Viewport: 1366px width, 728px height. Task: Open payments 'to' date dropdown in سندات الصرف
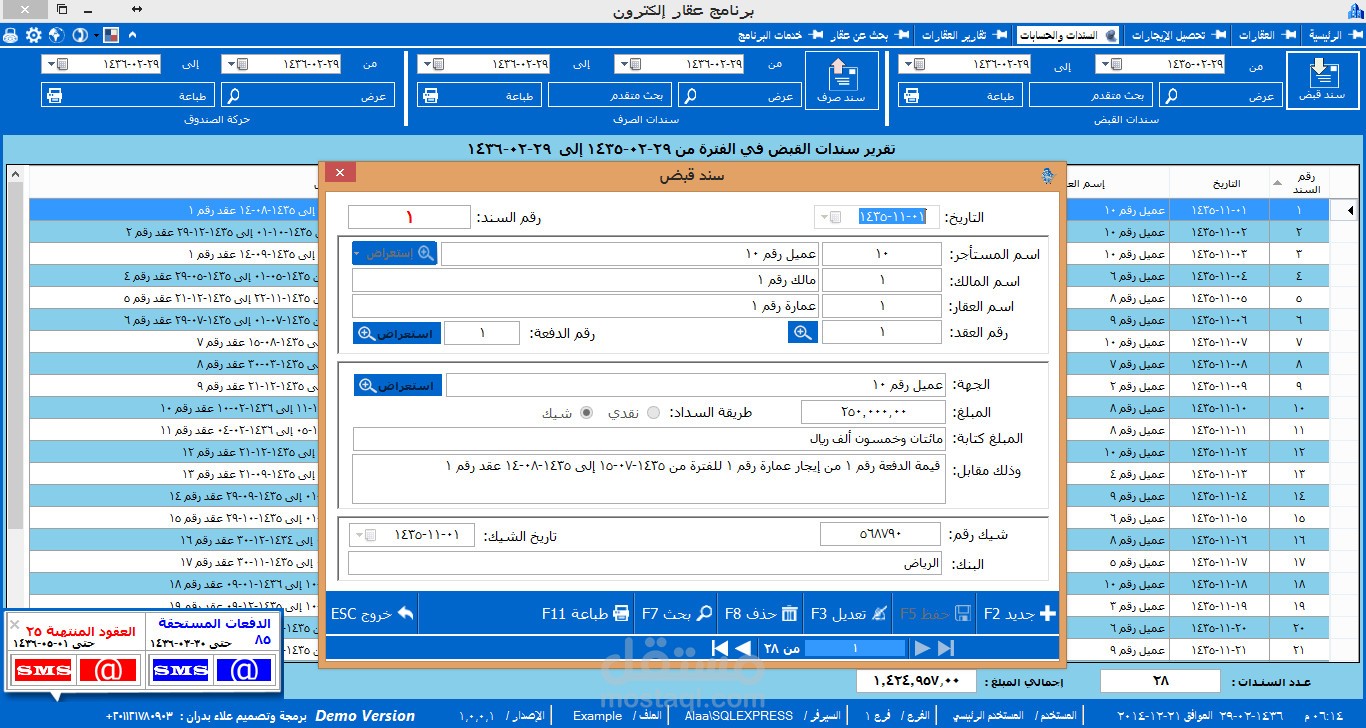coord(428,64)
